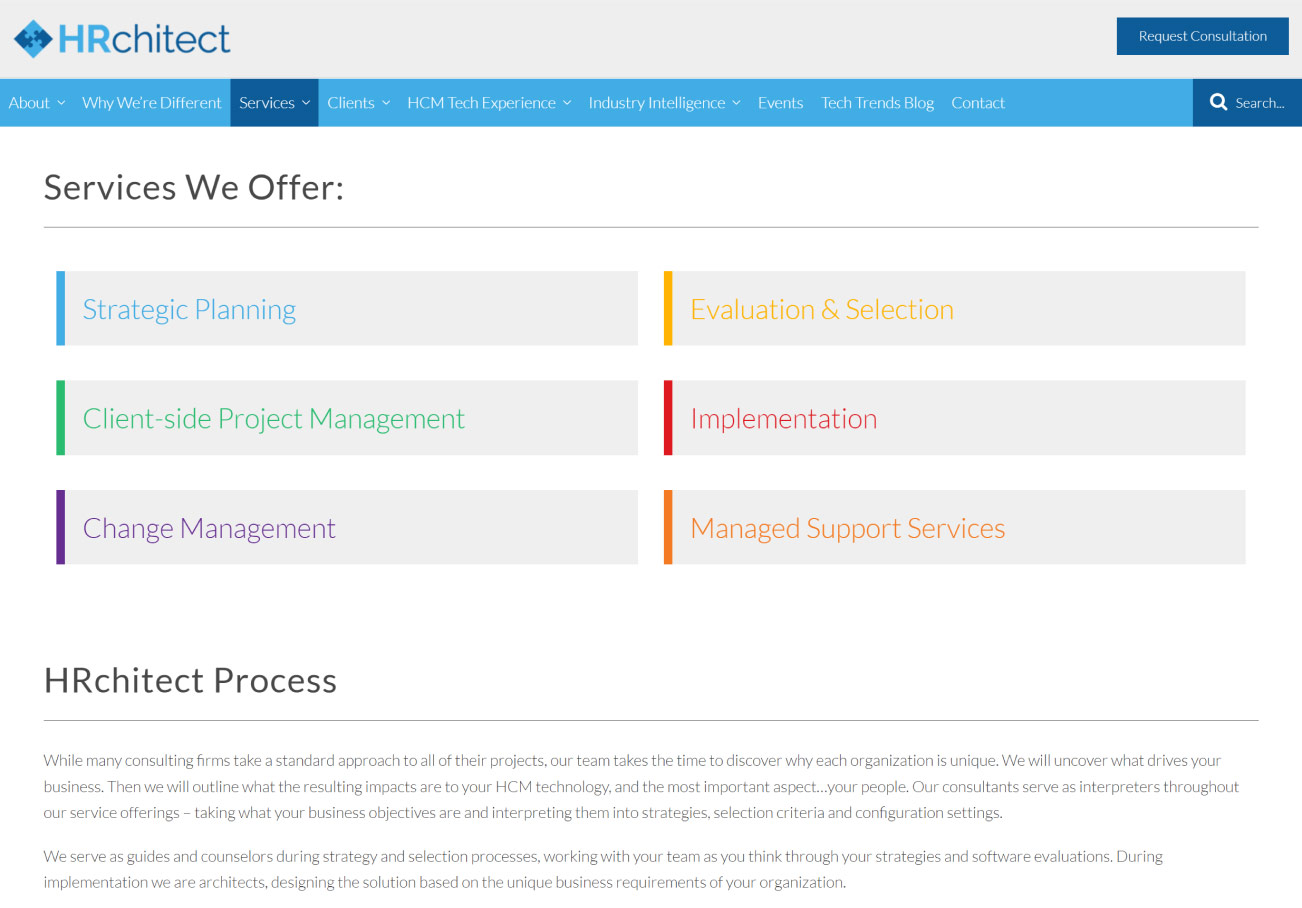Navigate to the Contact page
This screenshot has height=908, width=1302.
(x=978, y=103)
